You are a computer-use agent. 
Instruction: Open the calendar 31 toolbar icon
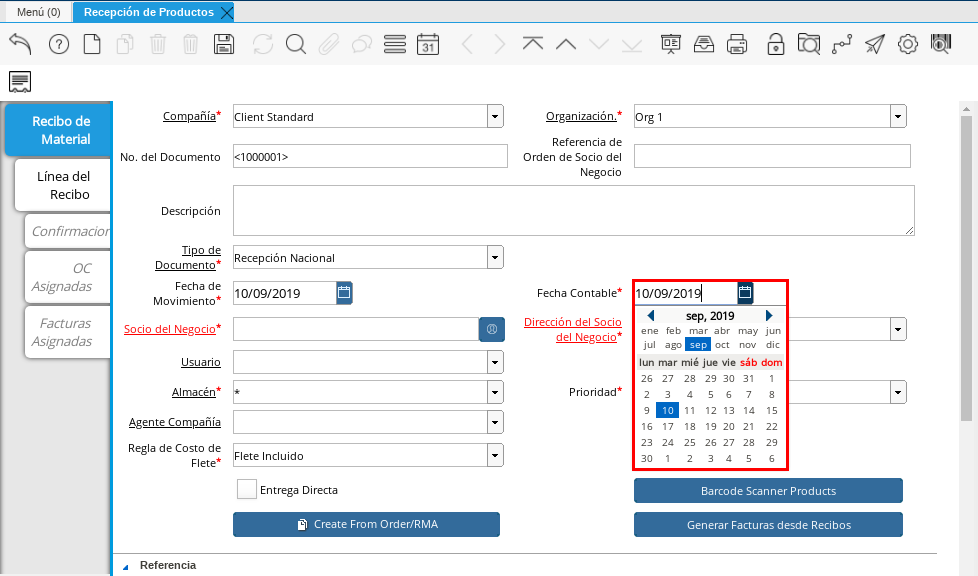tap(428, 44)
